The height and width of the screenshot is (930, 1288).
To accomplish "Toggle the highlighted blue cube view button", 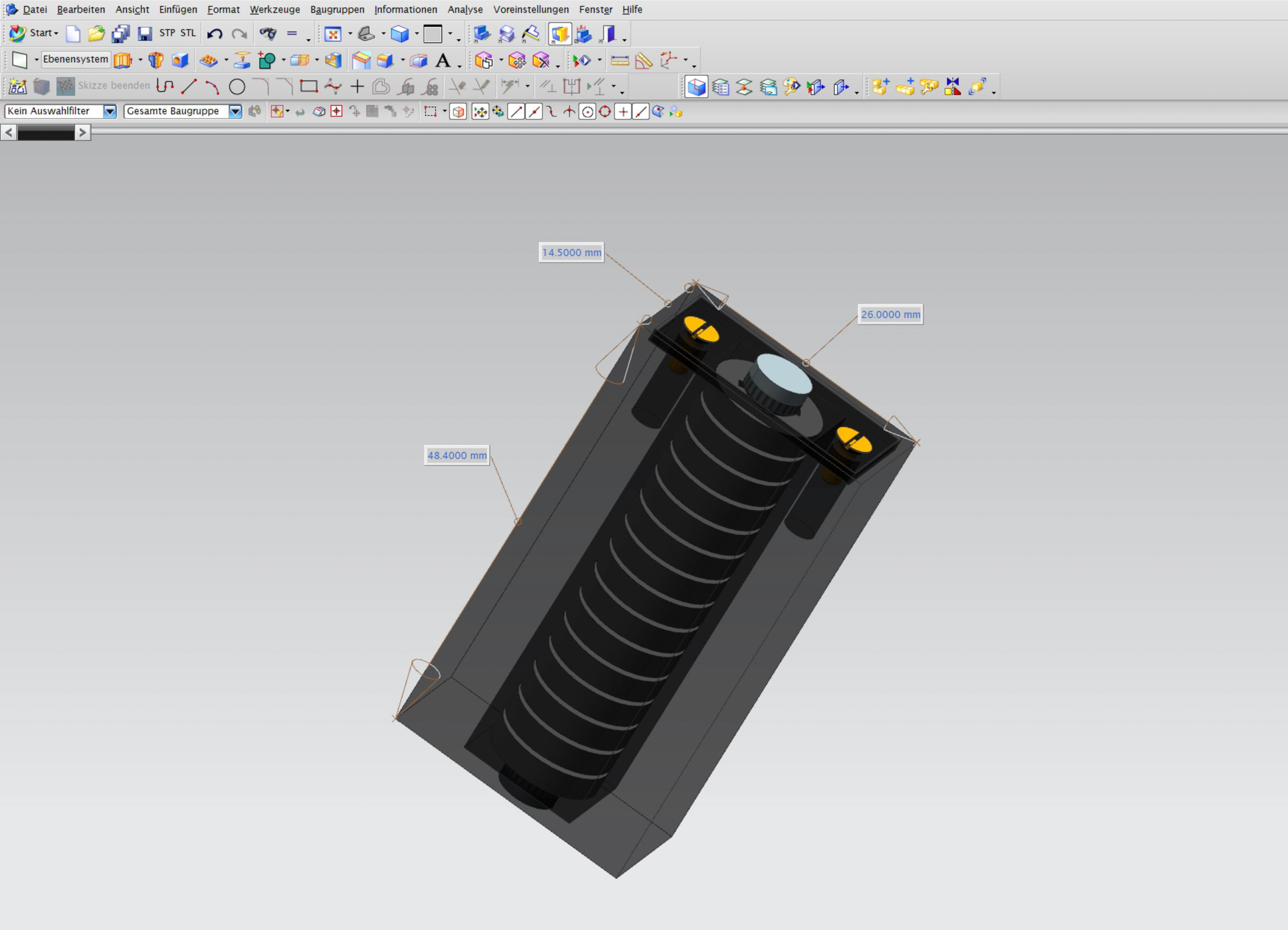I will tap(696, 87).
